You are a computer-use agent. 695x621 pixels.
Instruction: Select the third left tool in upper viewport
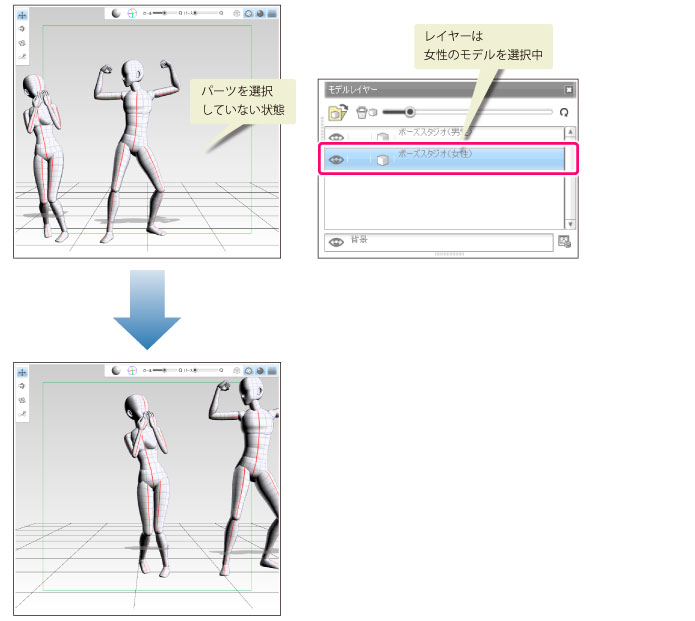click(x=22, y=43)
